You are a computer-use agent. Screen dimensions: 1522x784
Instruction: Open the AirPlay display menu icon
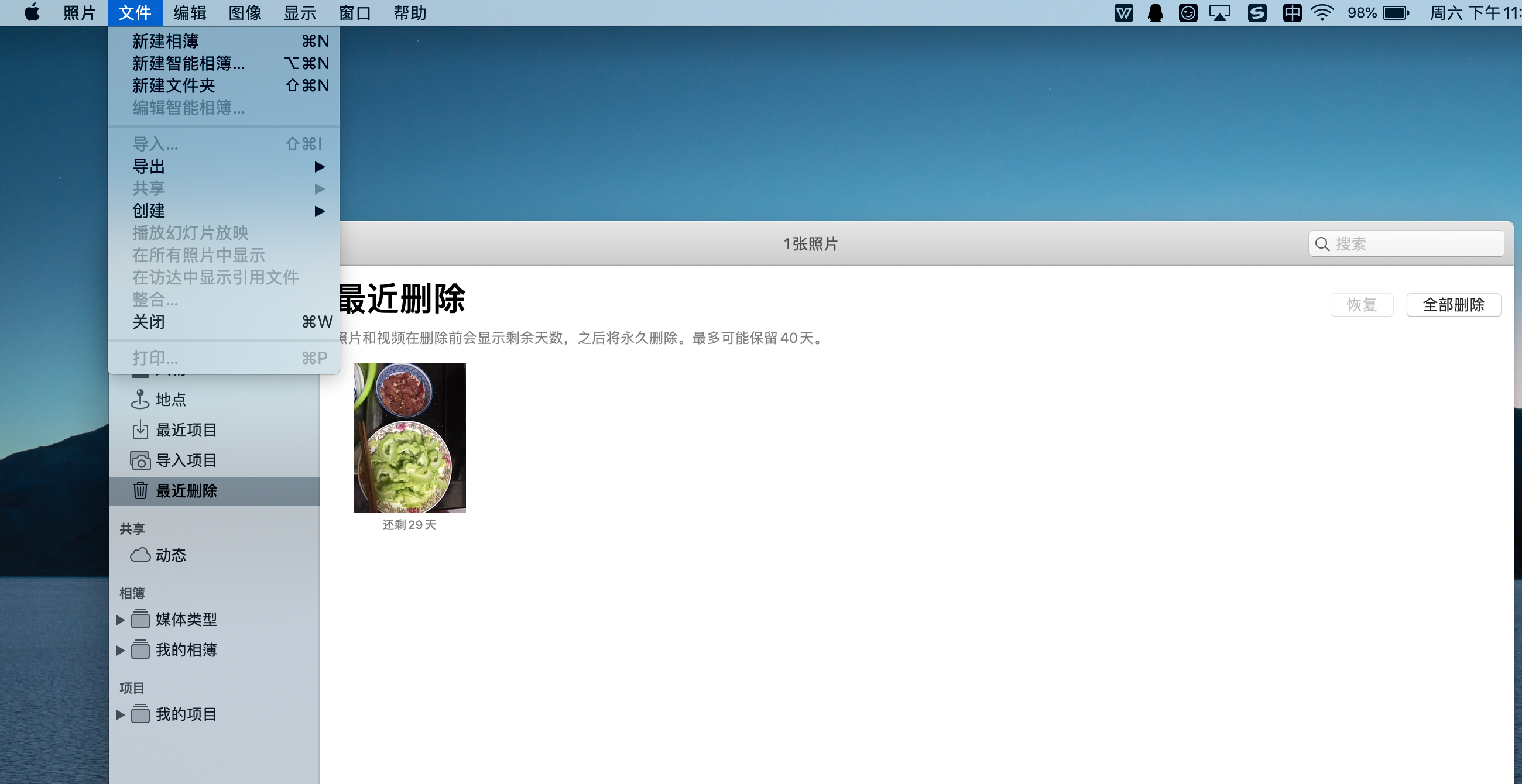point(1219,13)
